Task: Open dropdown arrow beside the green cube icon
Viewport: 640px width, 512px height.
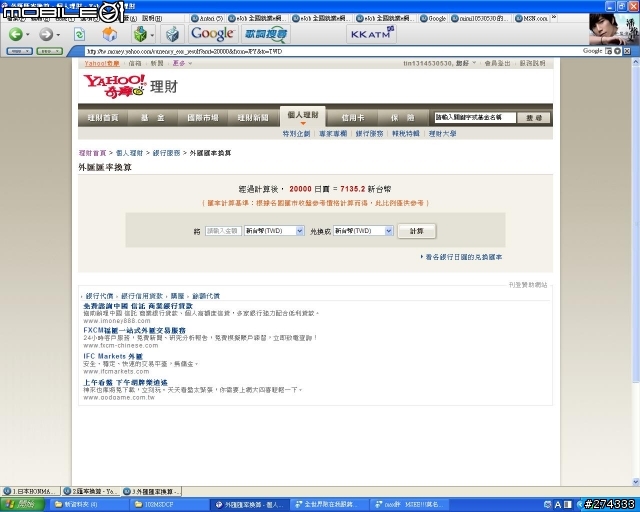Action: pos(152,35)
